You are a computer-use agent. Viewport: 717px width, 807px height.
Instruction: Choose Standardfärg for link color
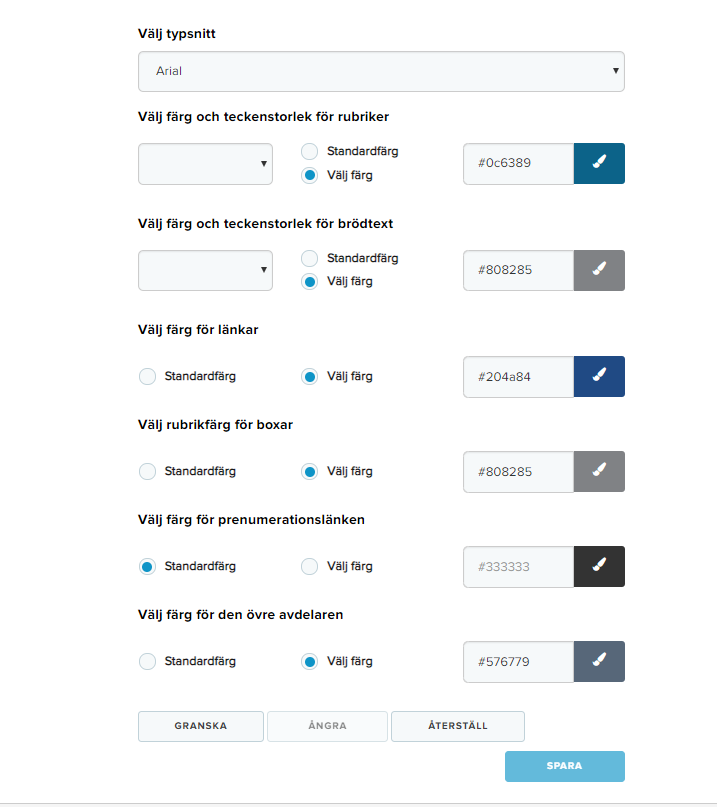tap(147, 376)
